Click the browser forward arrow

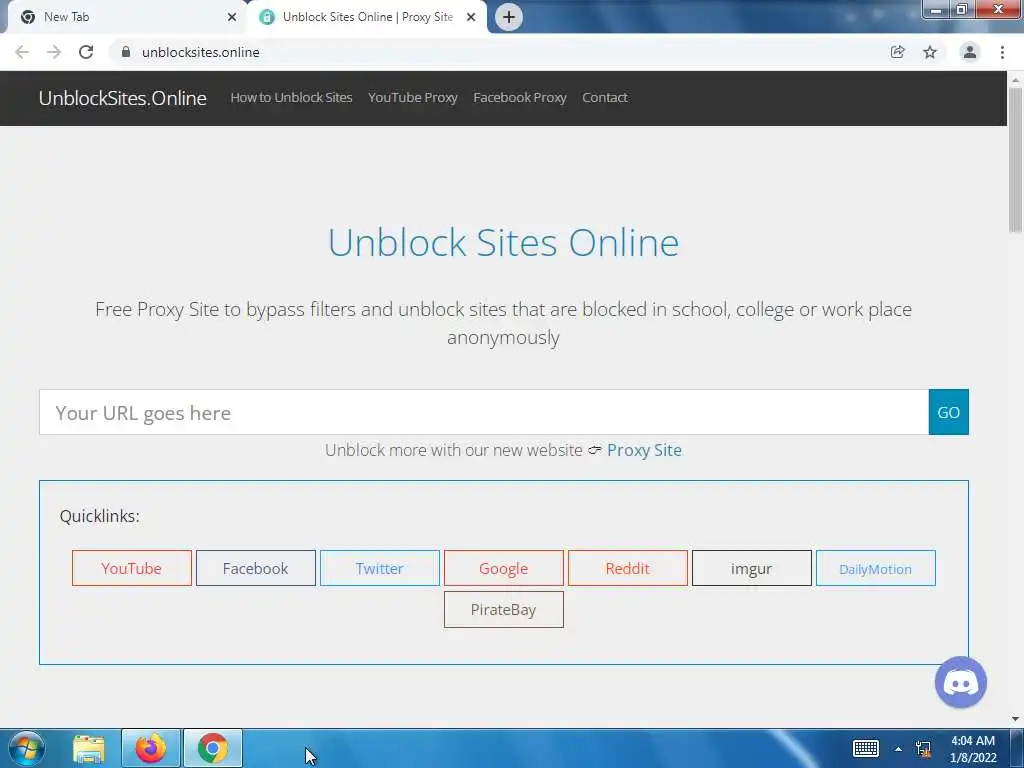pos(54,52)
